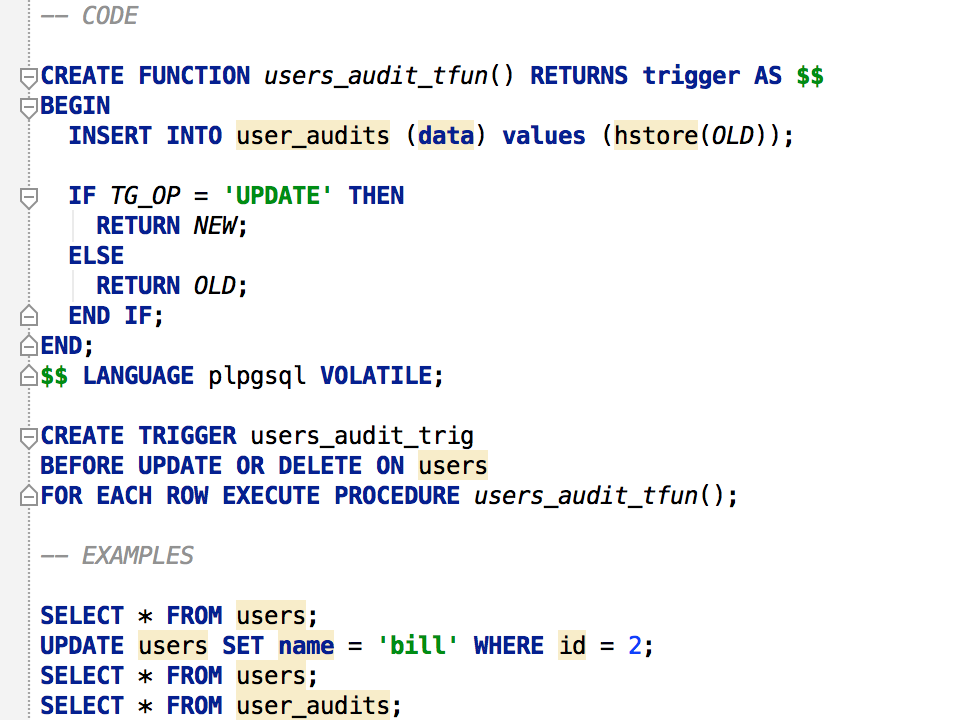The image size is (980, 720).
Task: Click the fold marker beside BEGIN
Action: pyautogui.click(x=28, y=106)
